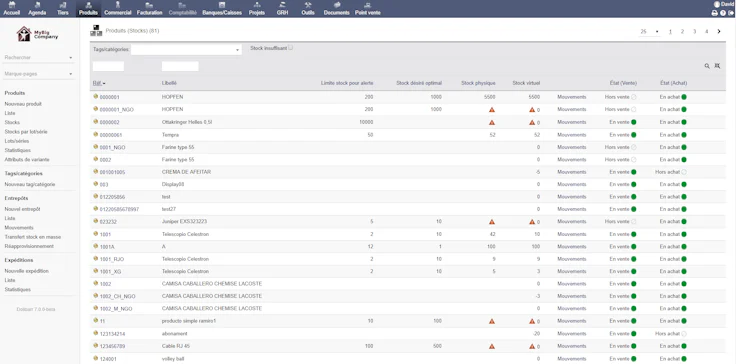Sort by Limite stock pour alerte header
Screen dimensions: 736x364
[347, 83]
